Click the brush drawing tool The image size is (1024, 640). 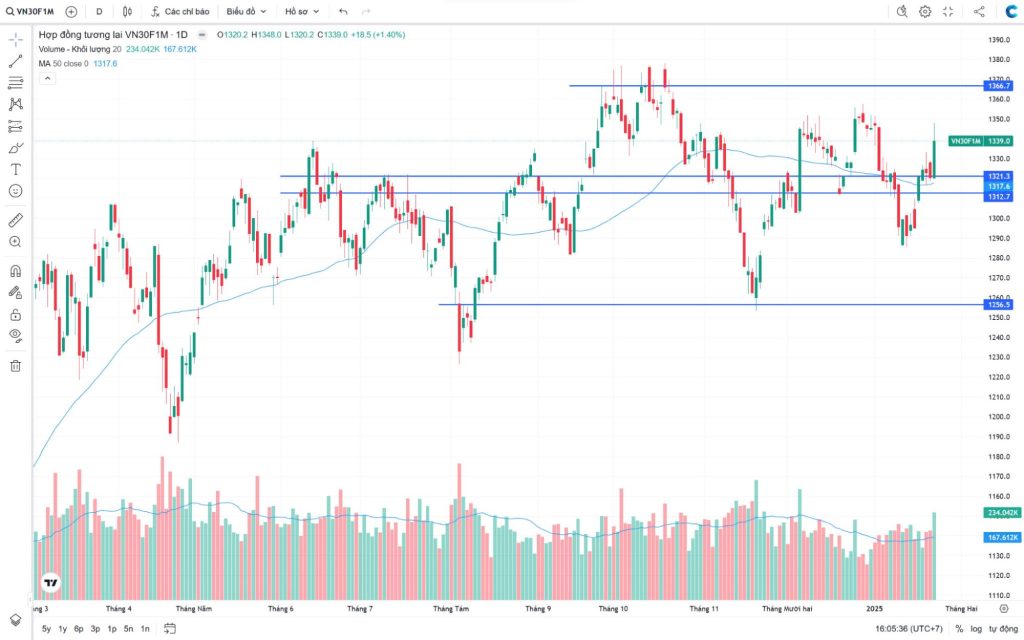15,147
